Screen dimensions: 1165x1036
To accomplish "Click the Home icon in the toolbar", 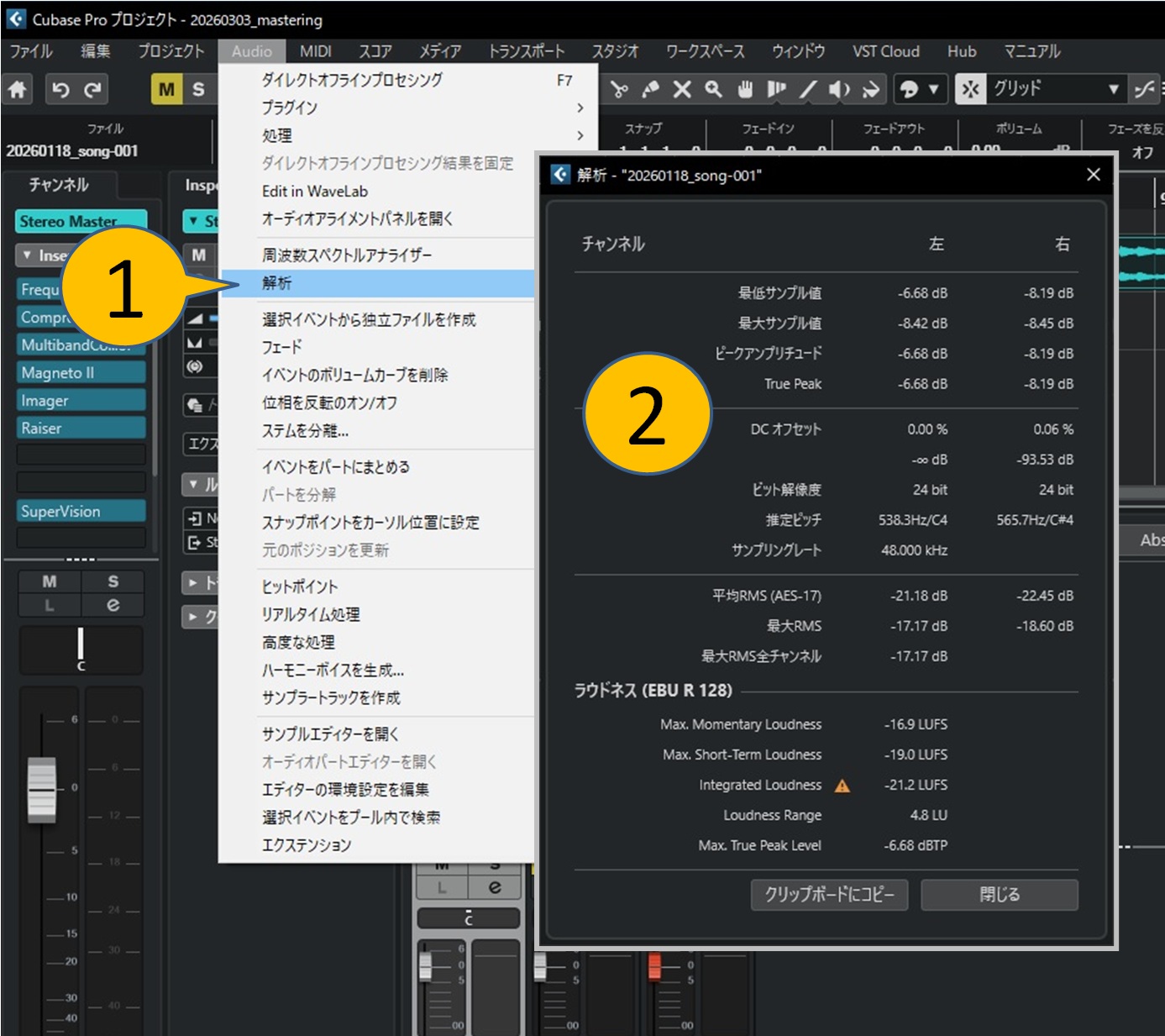I will pos(18,89).
